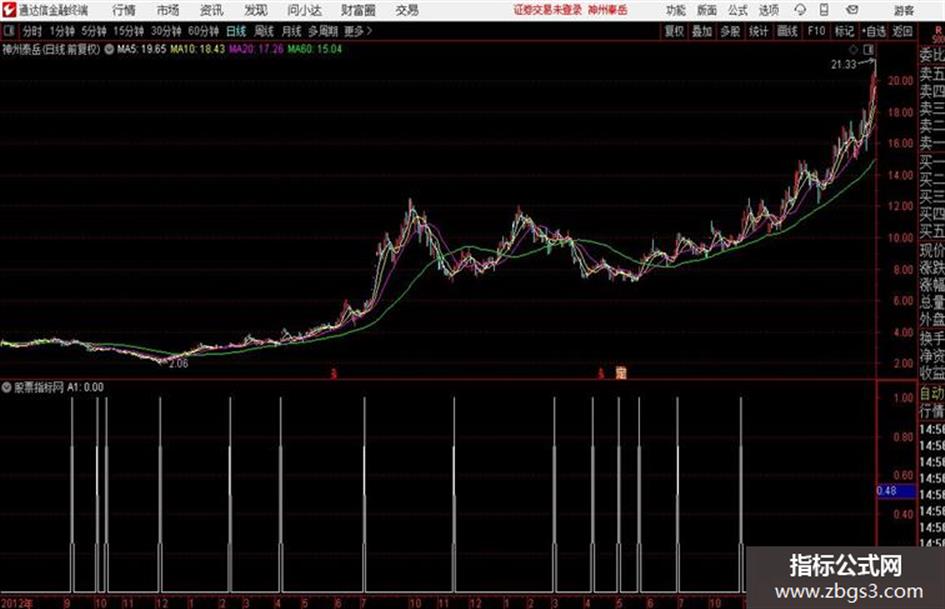
Task: Click the 通达信 app logo icon
Action: click(8, 10)
